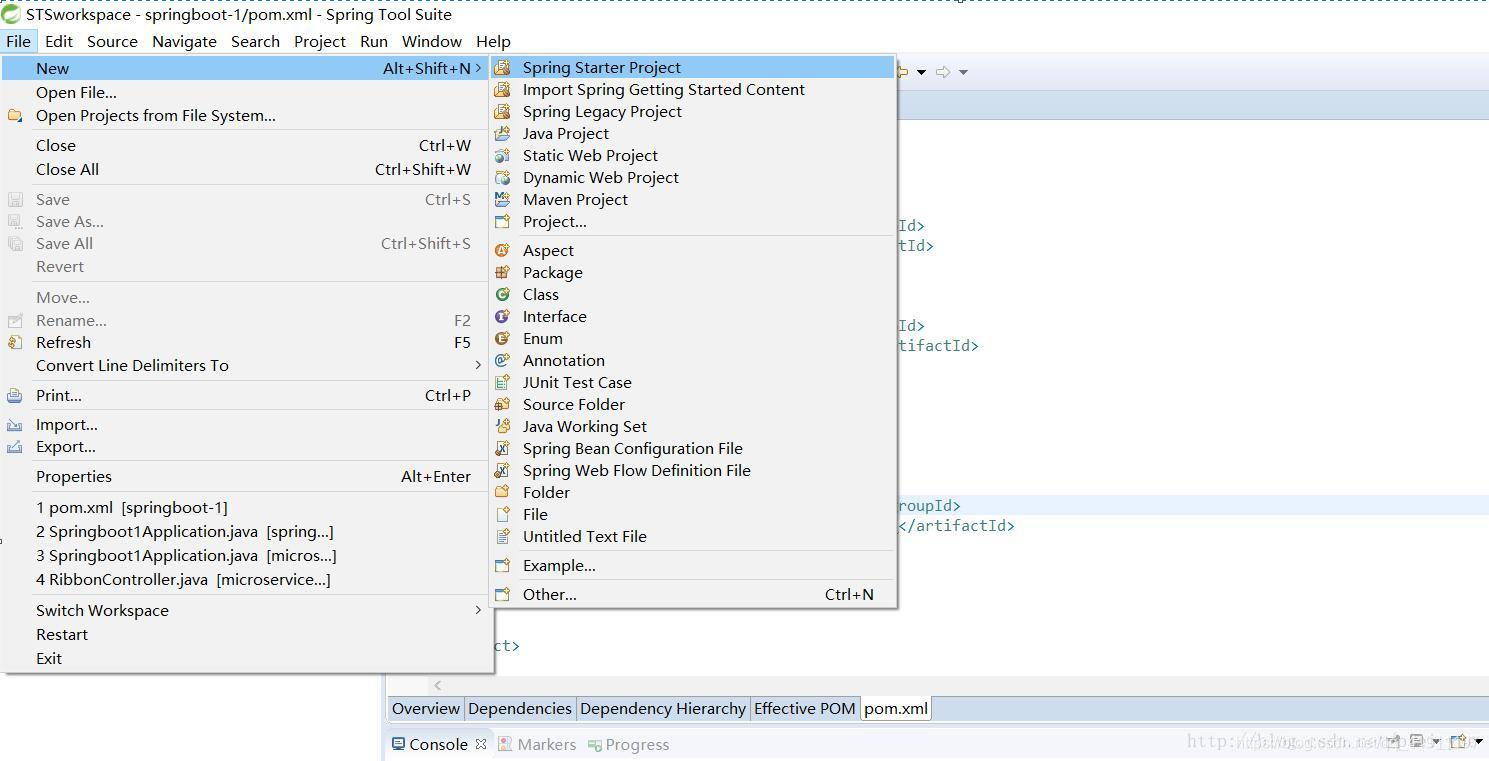Open the Edit menu
The width and height of the screenshot is (1489, 761).
[59, 41]
